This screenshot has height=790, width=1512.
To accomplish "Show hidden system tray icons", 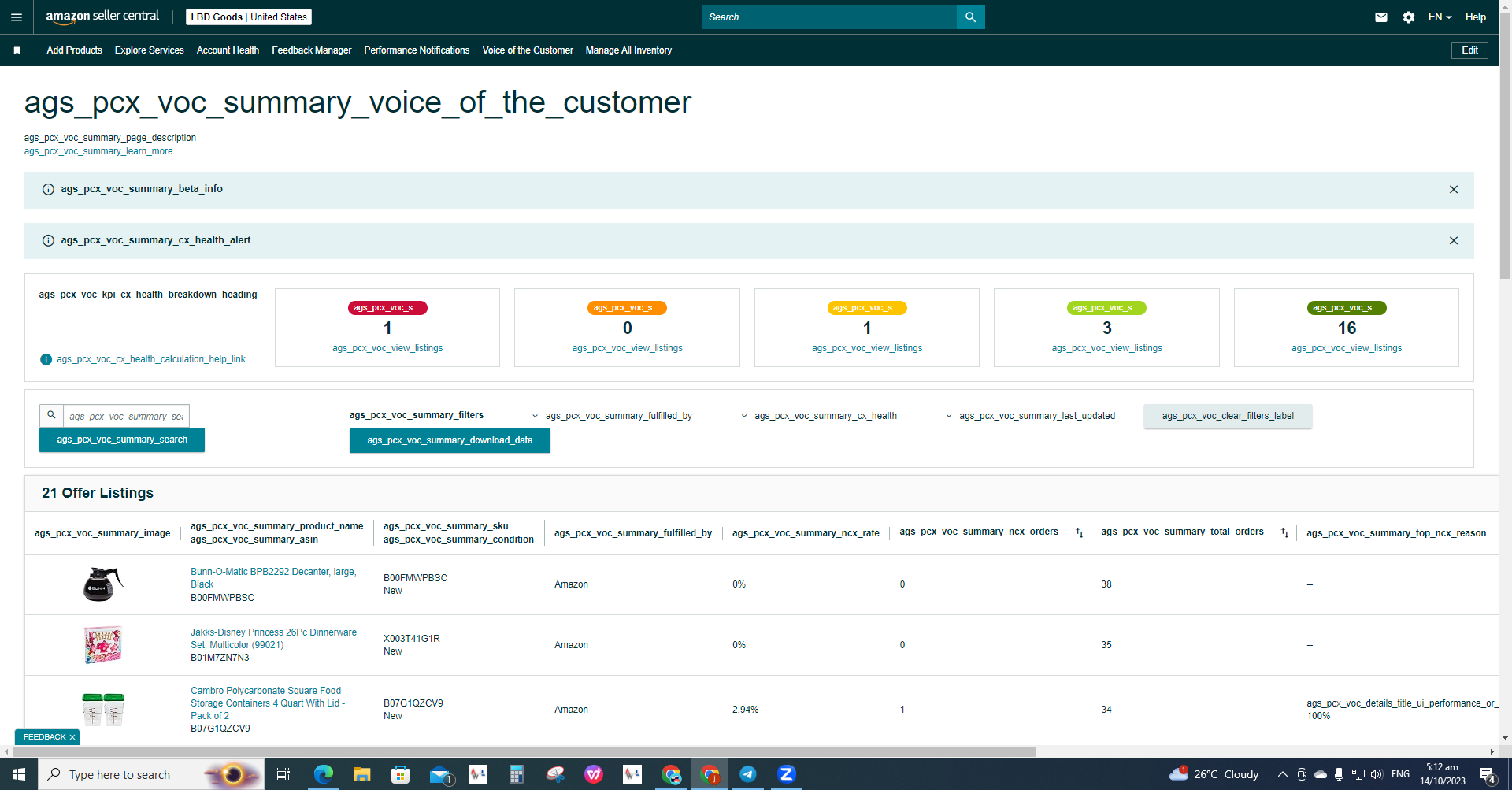I will 1282,774.
